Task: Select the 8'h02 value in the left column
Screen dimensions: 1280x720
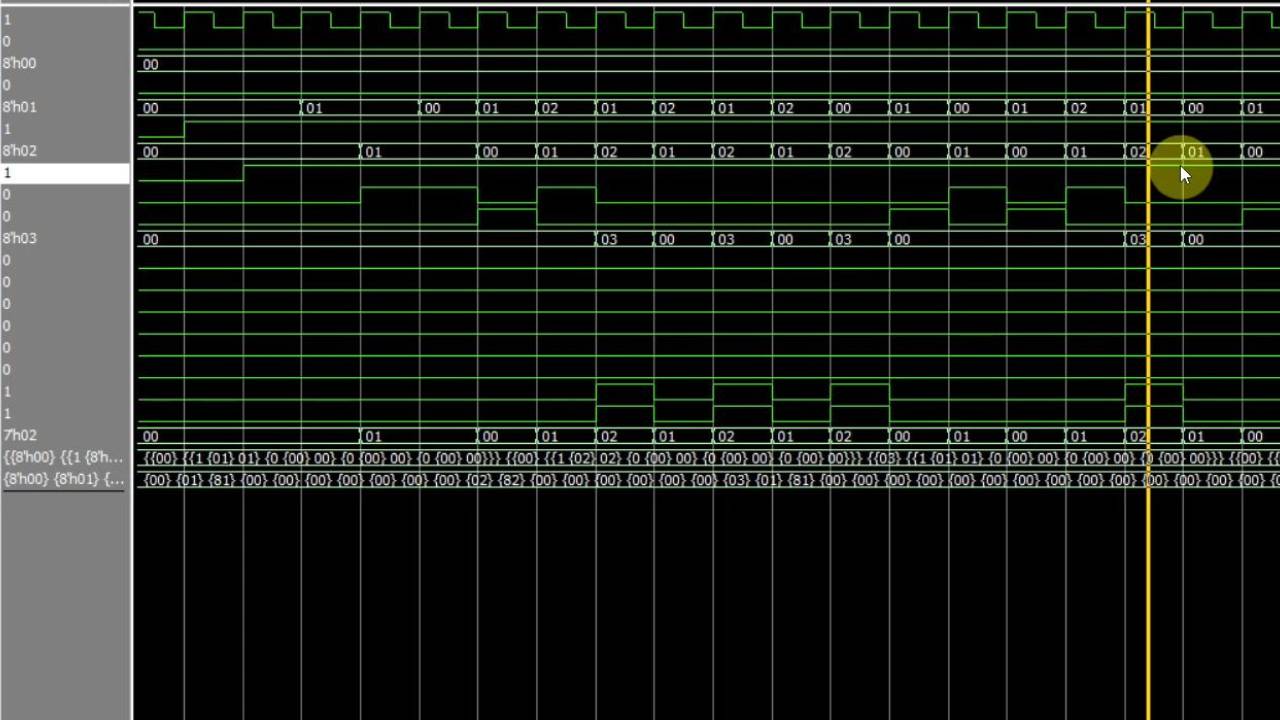Action: 19,151
